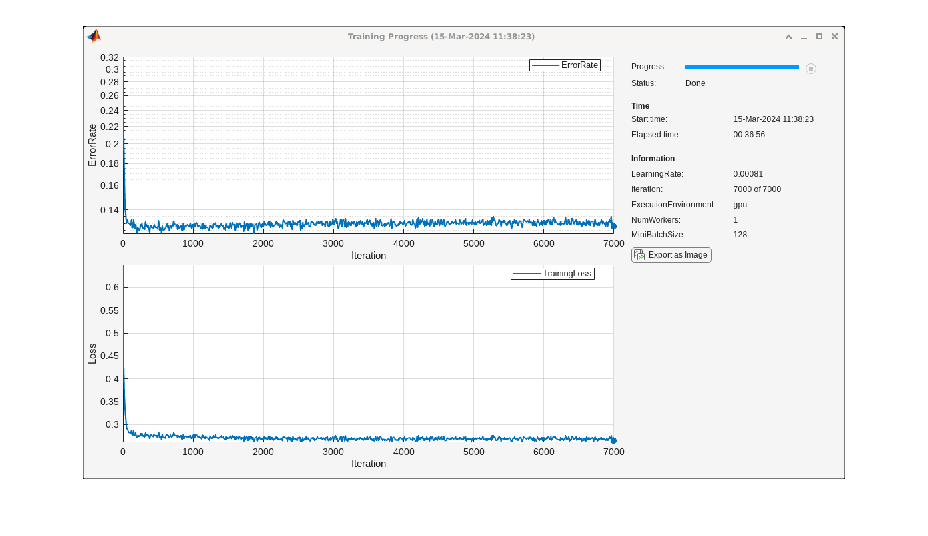Click the blue training progress bar
This screenshot has height=536, width=928.
pyautogui.click(x=741, y=67)
